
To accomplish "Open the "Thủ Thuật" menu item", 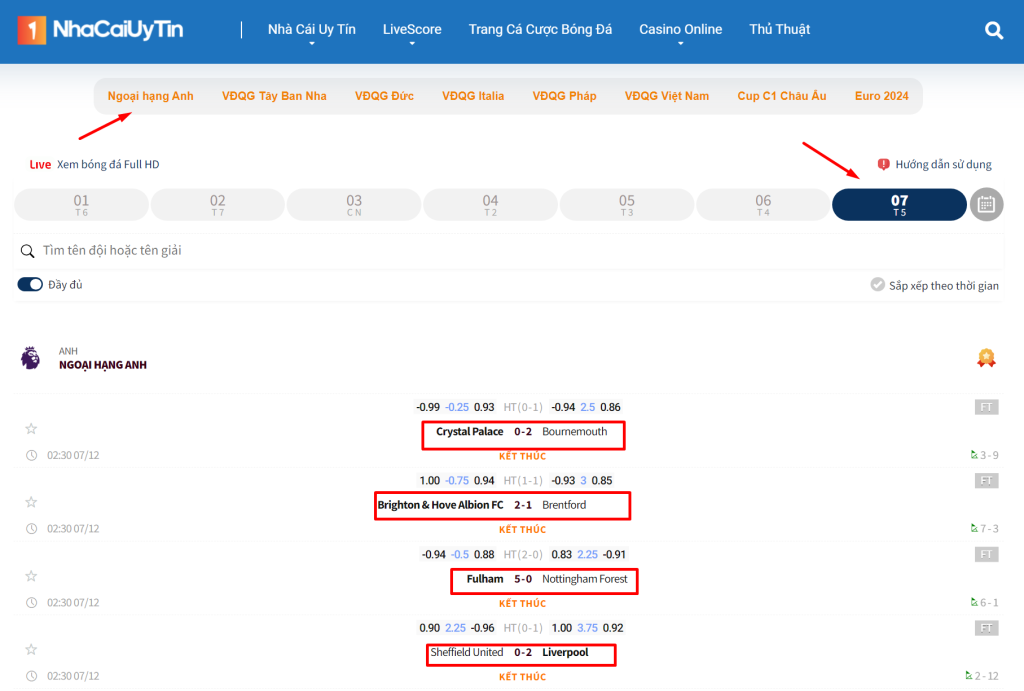I will 780,30.
